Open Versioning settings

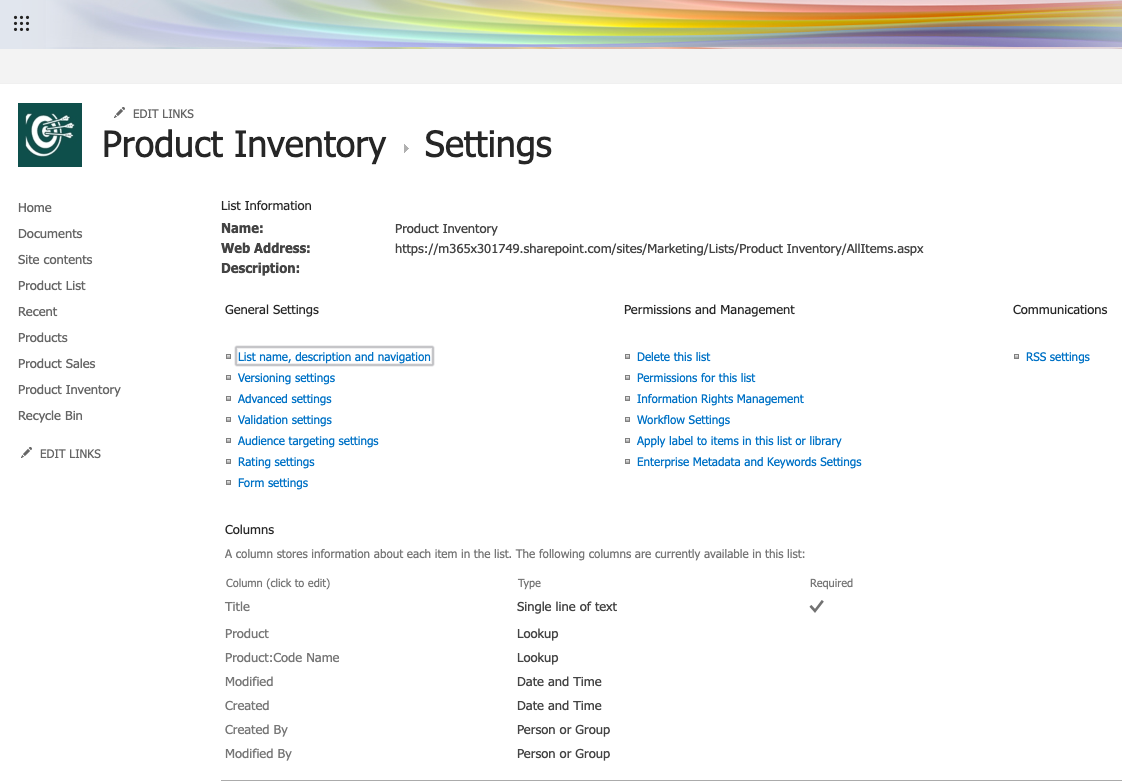pos(286,378)
